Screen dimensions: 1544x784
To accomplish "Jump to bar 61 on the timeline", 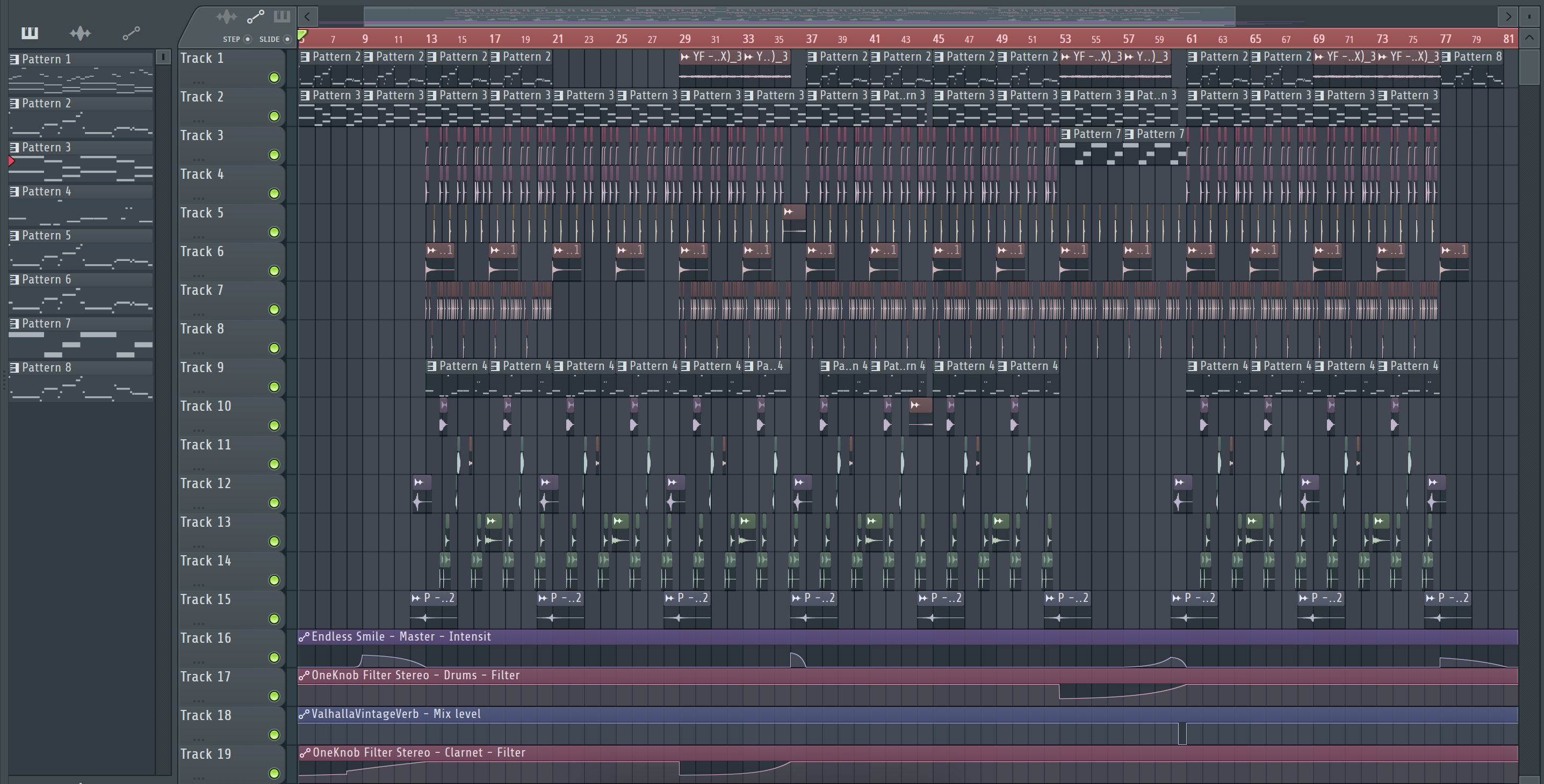I will coord(1192,39).
